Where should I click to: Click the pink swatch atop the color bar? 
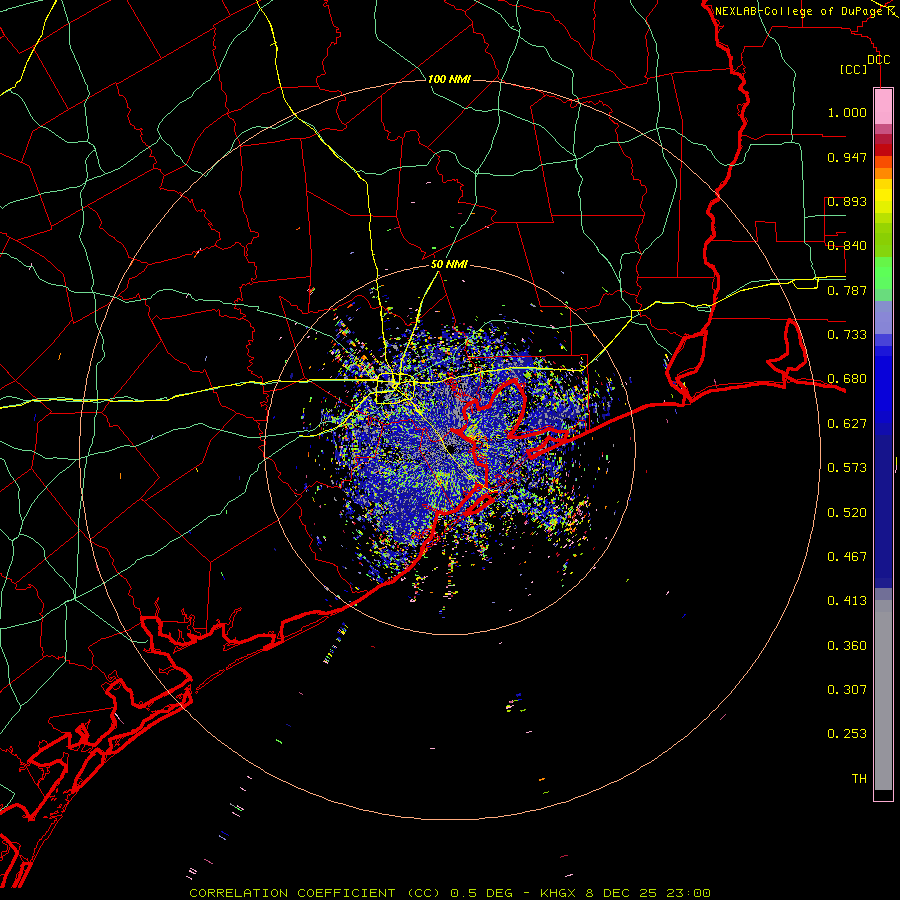[883, 106]
